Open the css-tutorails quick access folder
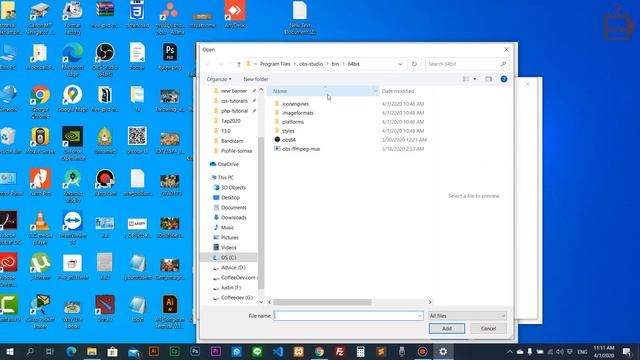Image resolution: width=640 pixels, height=360 pixels. click(234, 101)
